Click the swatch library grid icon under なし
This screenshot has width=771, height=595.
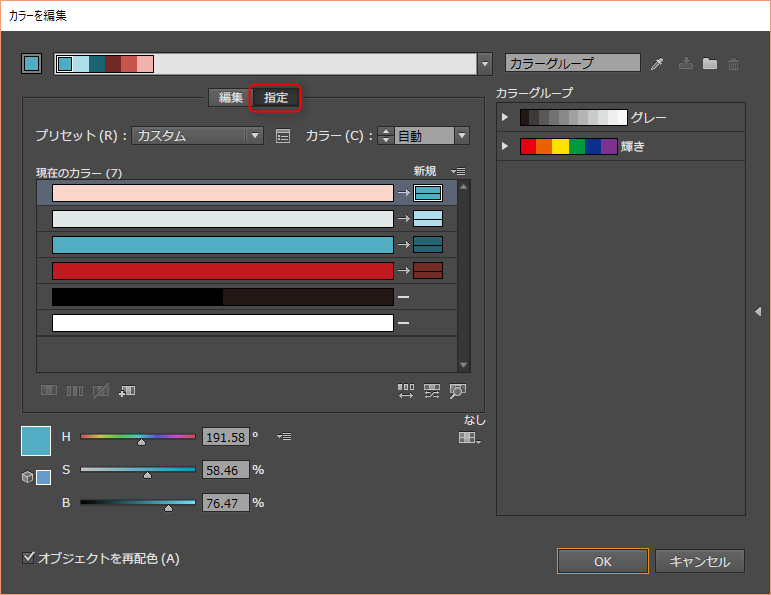[x=468, y=438]
